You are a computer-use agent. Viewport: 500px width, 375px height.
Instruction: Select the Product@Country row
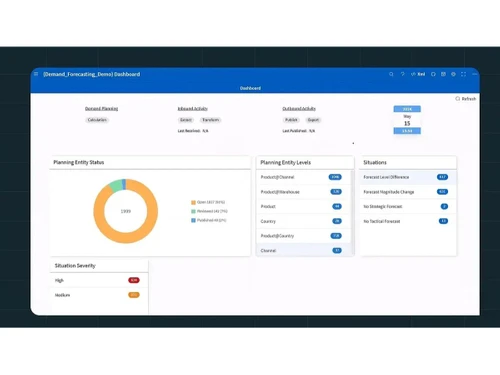[303, 236]
